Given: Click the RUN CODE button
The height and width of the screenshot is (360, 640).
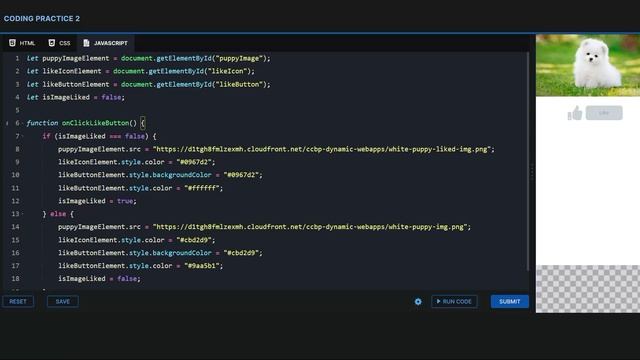Looking at the screenshot, I should [x=454, y=302].
